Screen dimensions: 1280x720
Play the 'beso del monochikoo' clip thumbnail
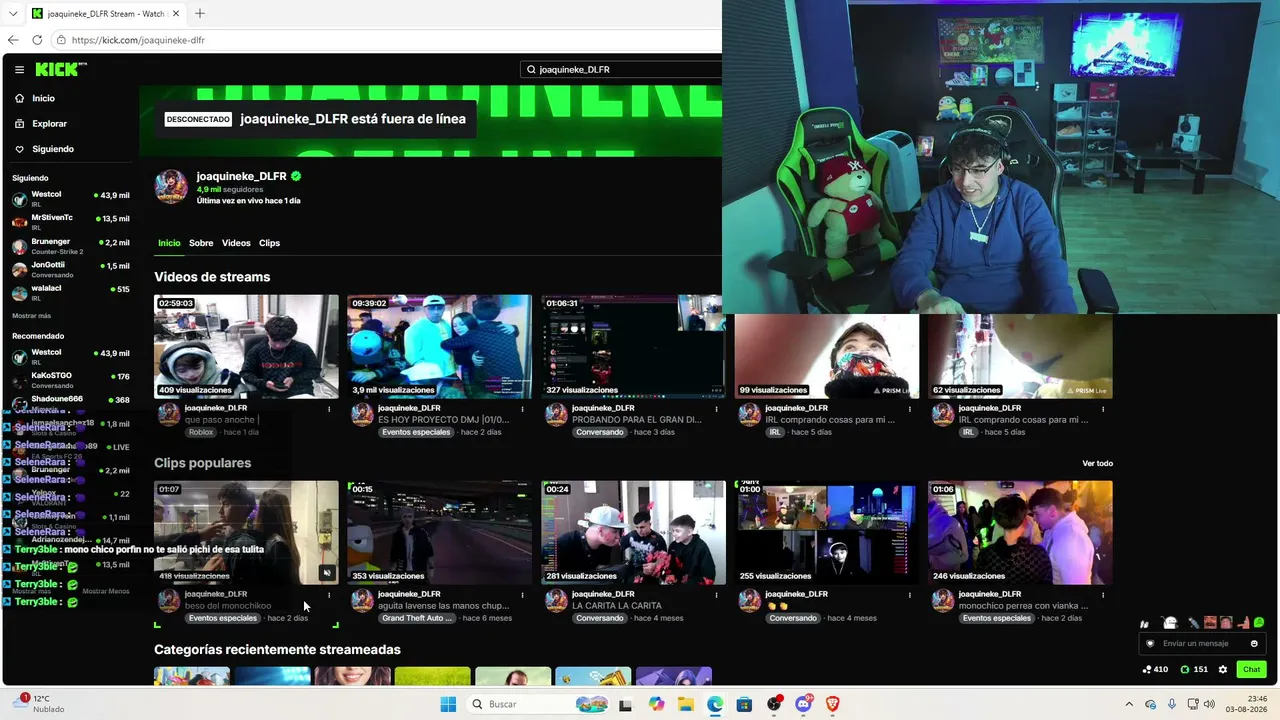246,532
